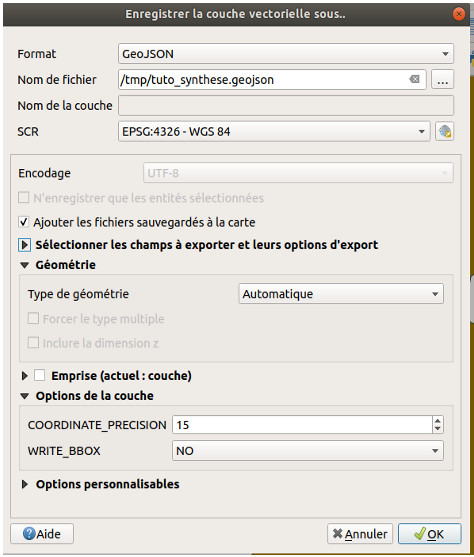This screenshot has height=557, width=474.
Task: Clear the file name with eraser icon
Action: 414,79
